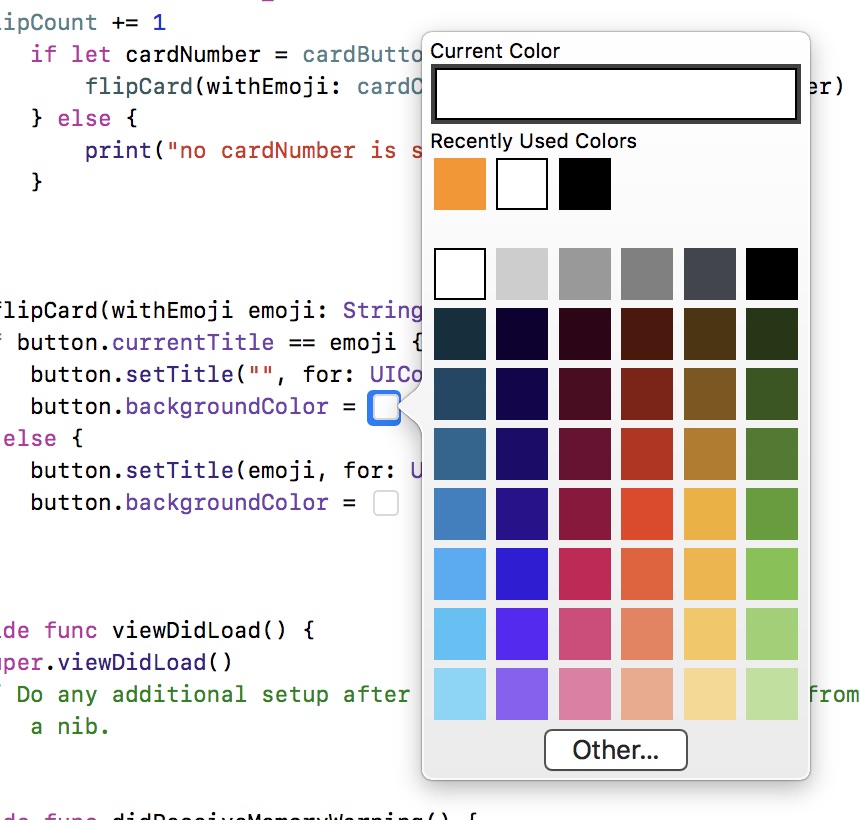Choose the darkest maroon swatch
Viewport: 860px width, 820px height.
(585, 333)
